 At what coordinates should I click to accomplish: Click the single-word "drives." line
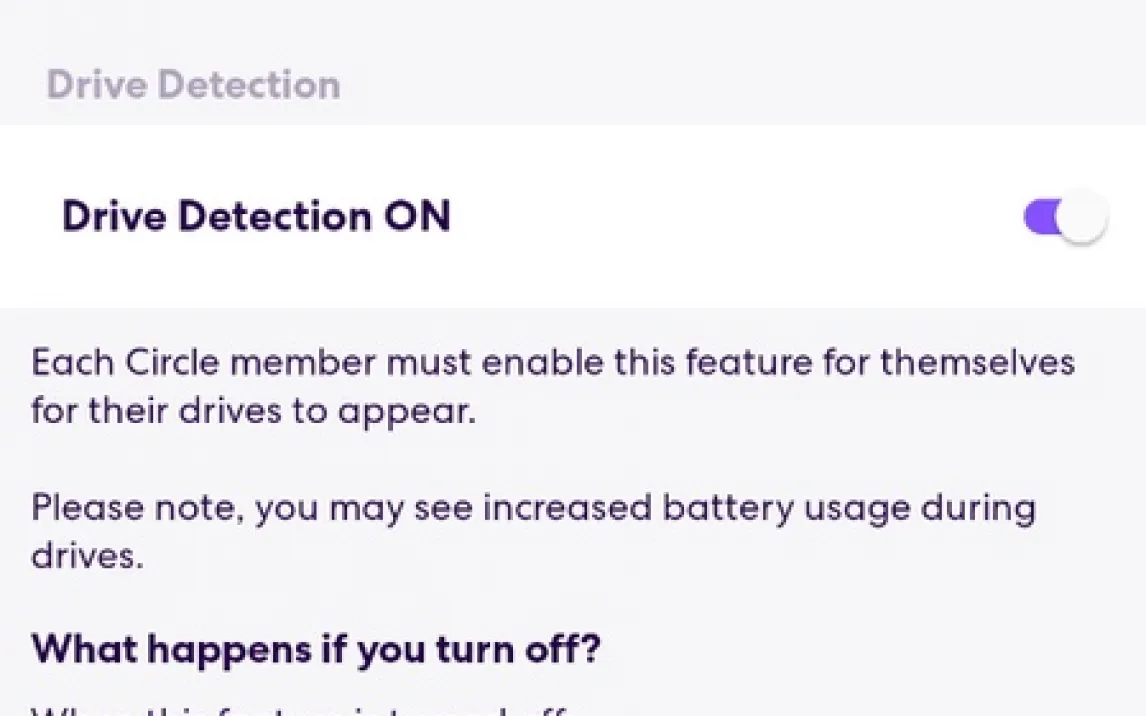87,556
